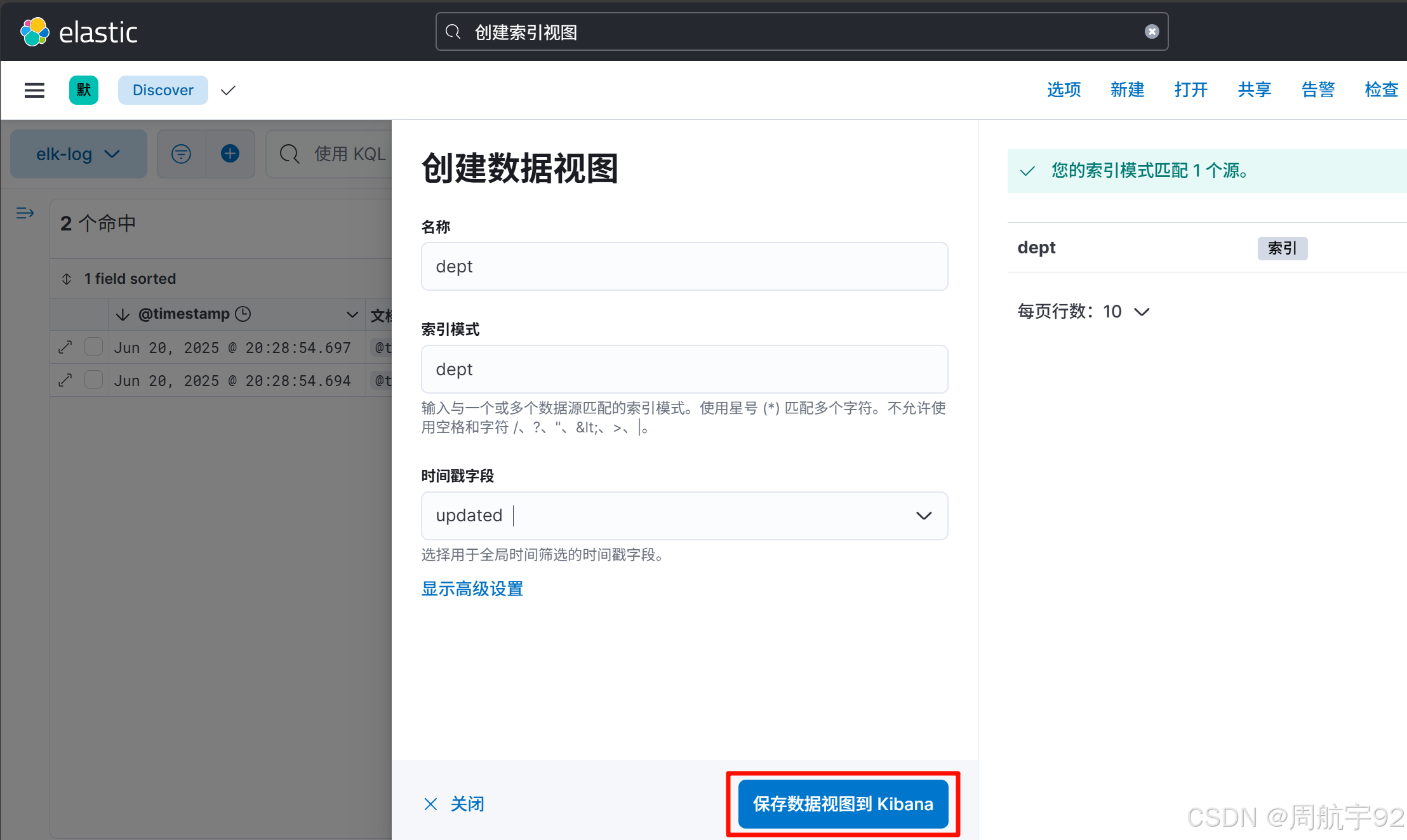The width and height of the screenshot is (1407, 840).
Task: Open the filter options icon
Action: coord(181,154)
